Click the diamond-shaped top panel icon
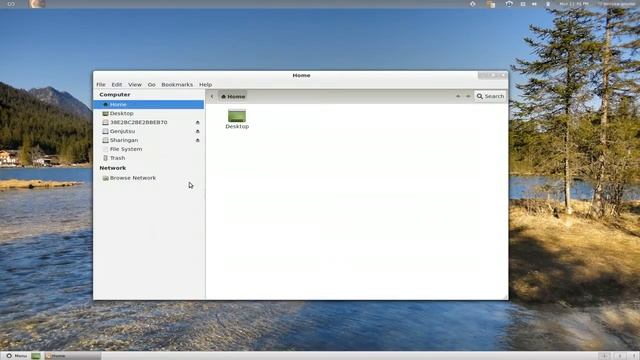 click(x=473, y=4)
